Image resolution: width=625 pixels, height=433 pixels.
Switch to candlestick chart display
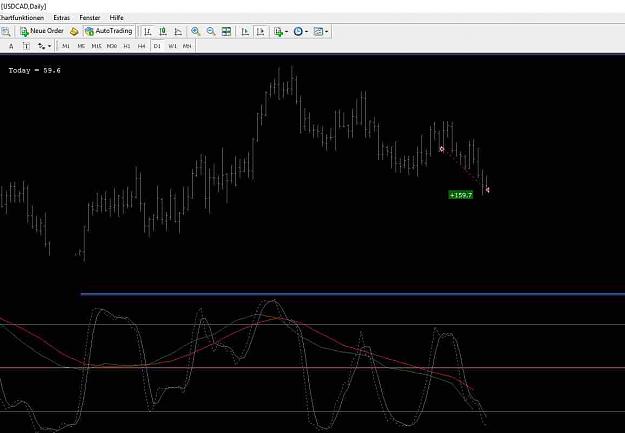tap(163, 31)
